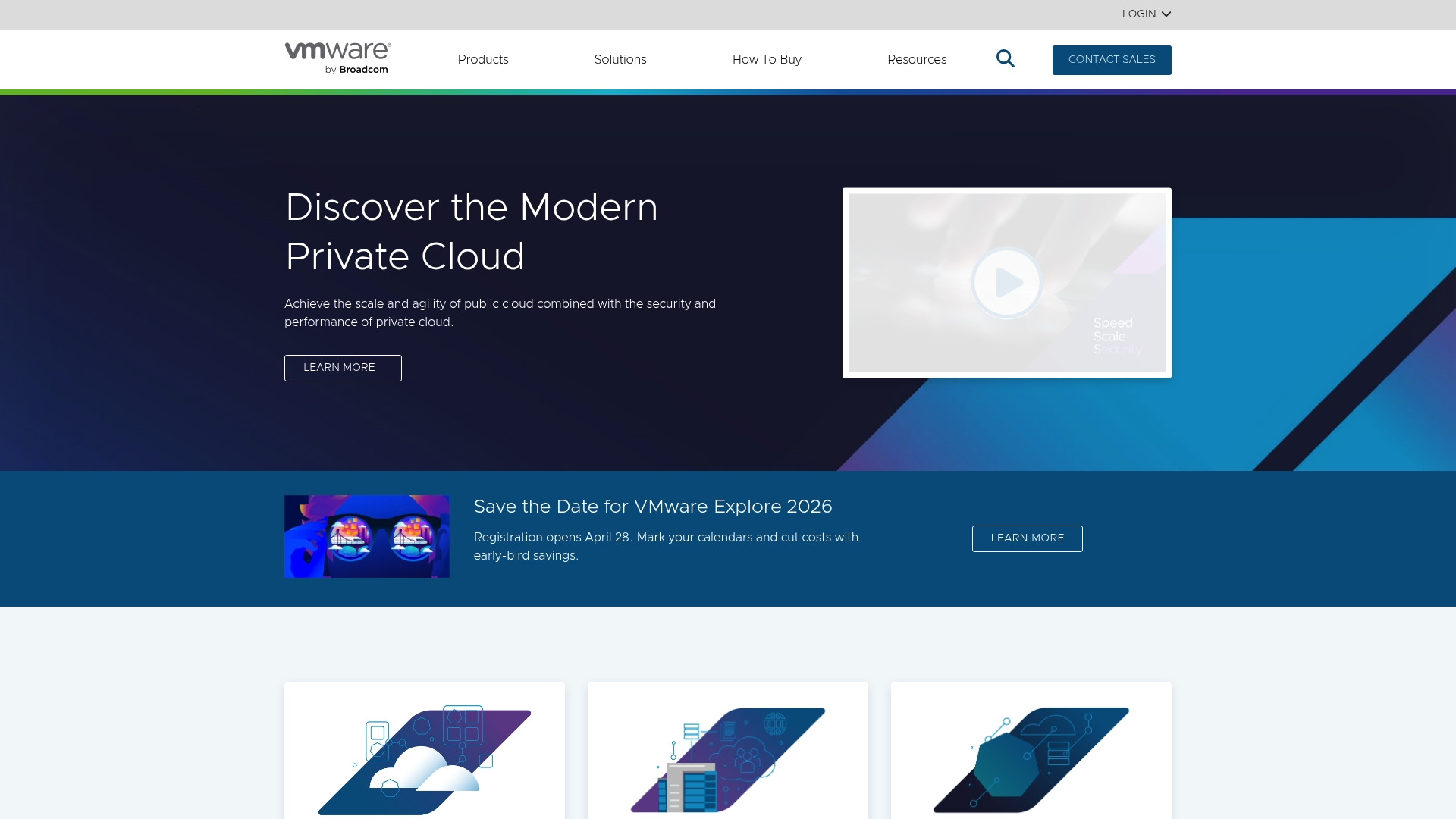The height and width of the screenshot is (819, 1456).
Task: Click LEARN MORE under Modern Private Cloud
Action: [x=342, y=368]
